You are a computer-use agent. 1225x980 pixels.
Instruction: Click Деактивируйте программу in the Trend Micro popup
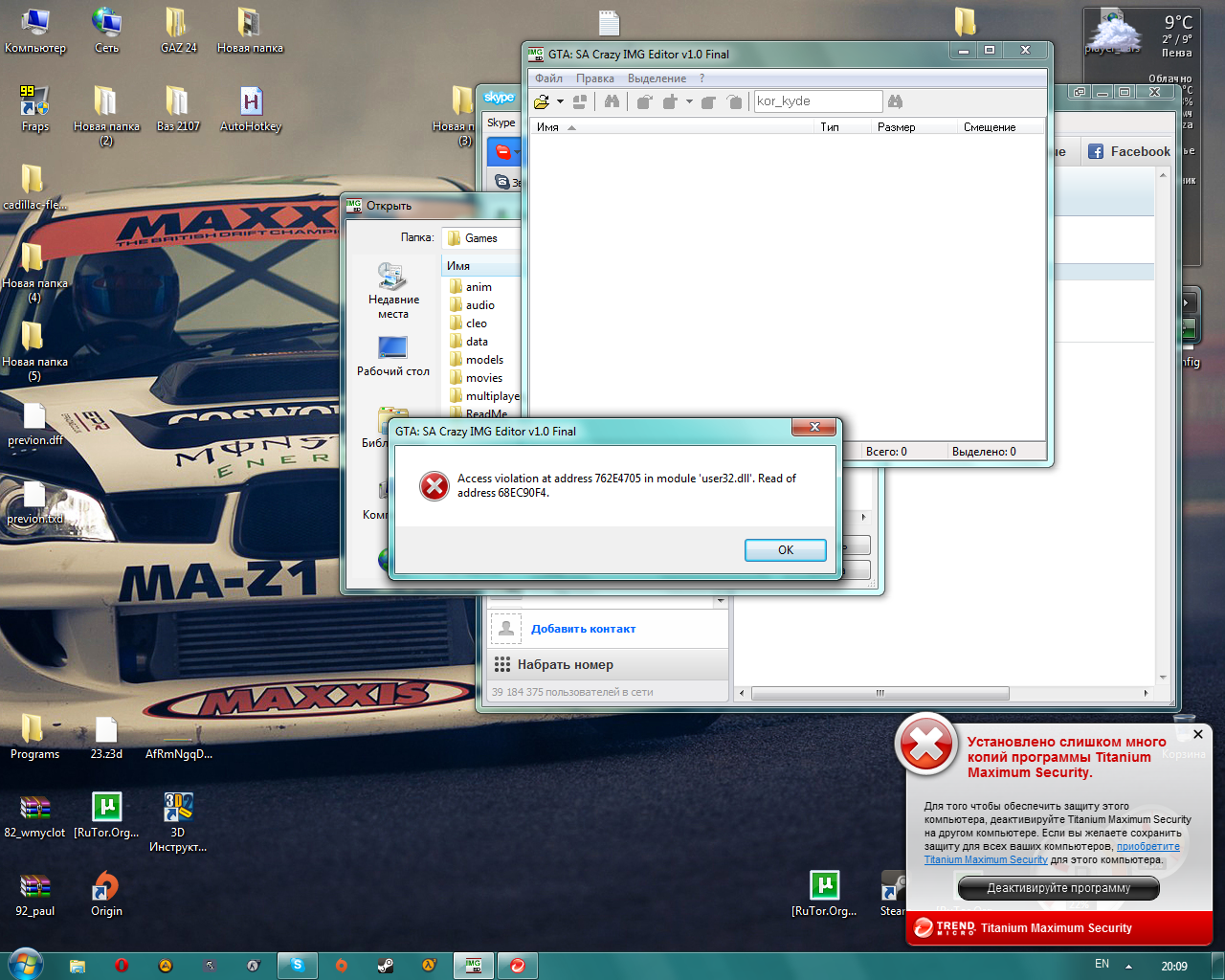click(x=1058, y=888)
